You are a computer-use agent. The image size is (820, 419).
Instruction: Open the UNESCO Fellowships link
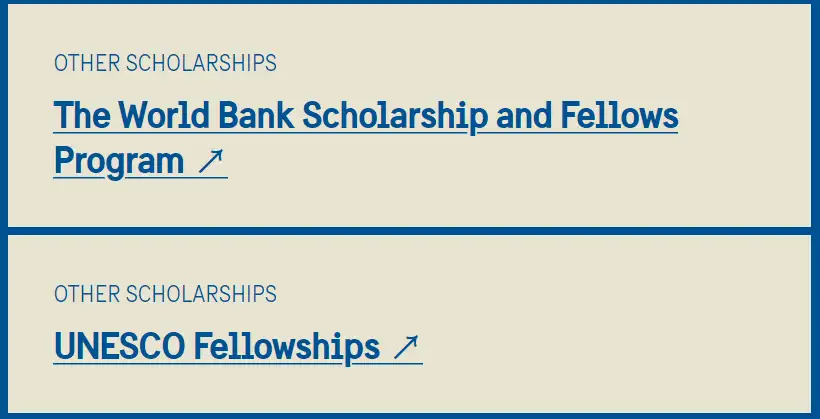click(x=217, y=347)
